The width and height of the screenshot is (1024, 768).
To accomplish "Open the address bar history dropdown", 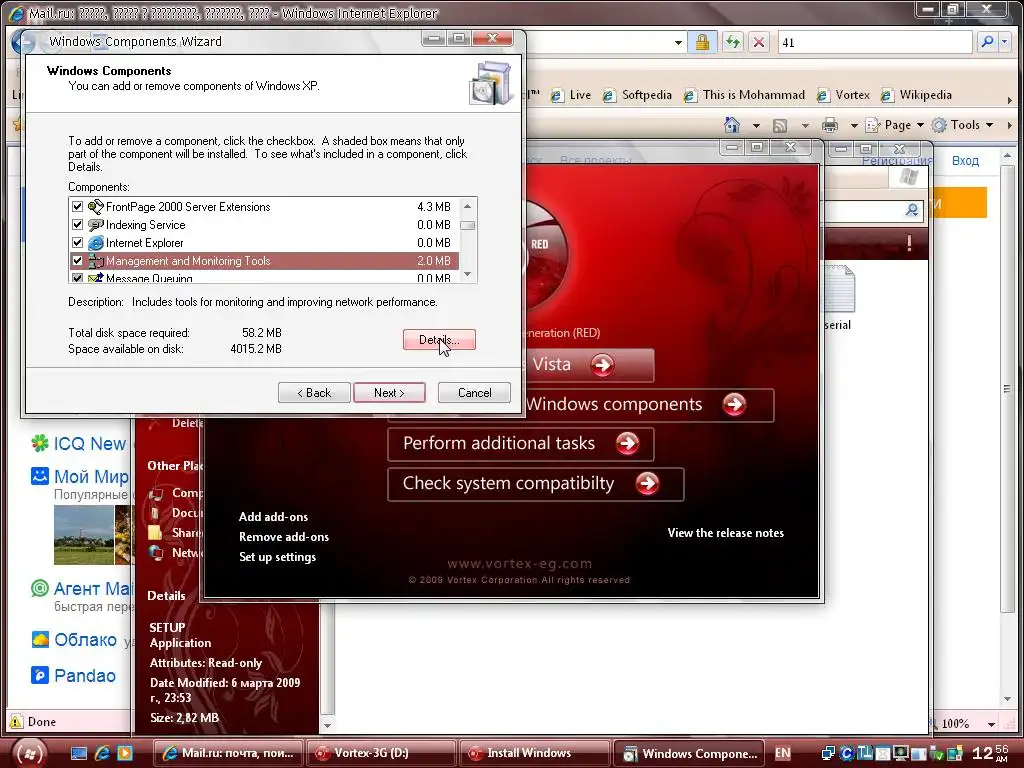I will click(679, 43).
